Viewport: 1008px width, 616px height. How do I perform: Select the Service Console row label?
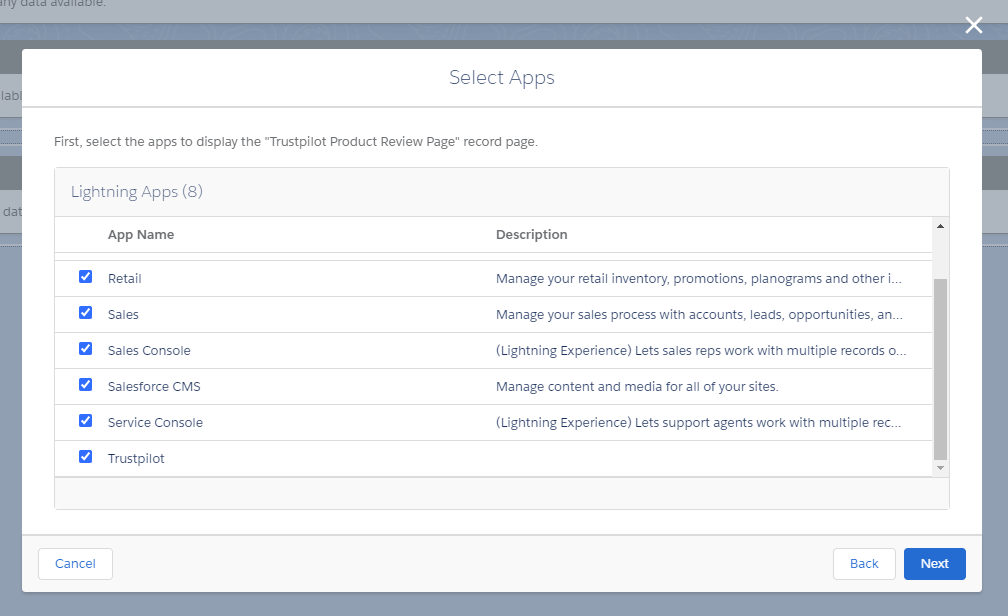[x=155, y=420]
